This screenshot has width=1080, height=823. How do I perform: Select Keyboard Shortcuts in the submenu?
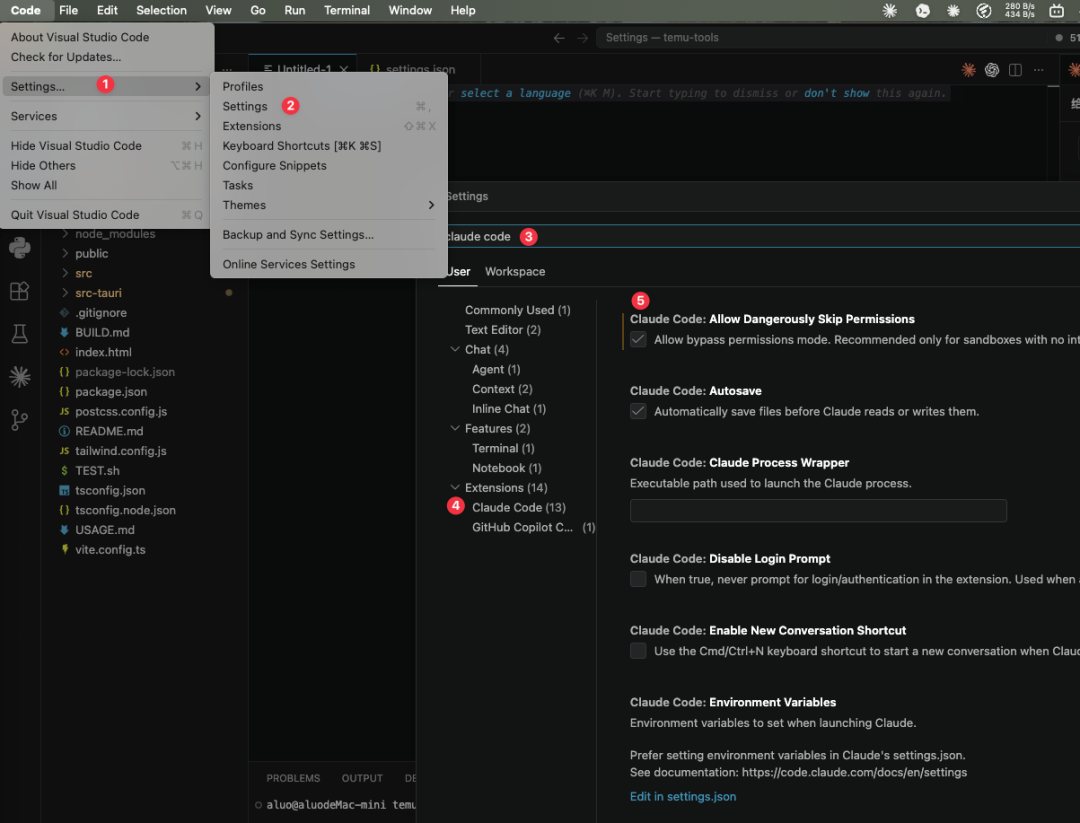pyautogui.click(x=301, y=146)
